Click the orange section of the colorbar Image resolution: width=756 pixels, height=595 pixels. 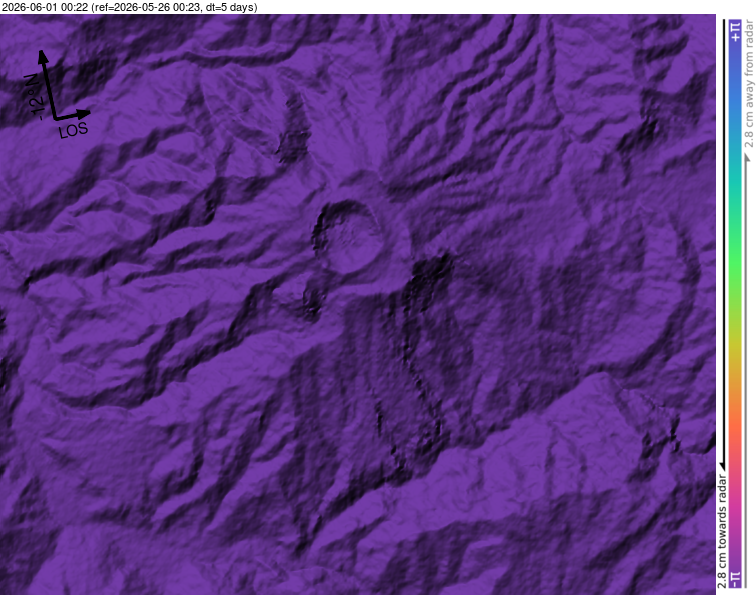click(735, 405)
